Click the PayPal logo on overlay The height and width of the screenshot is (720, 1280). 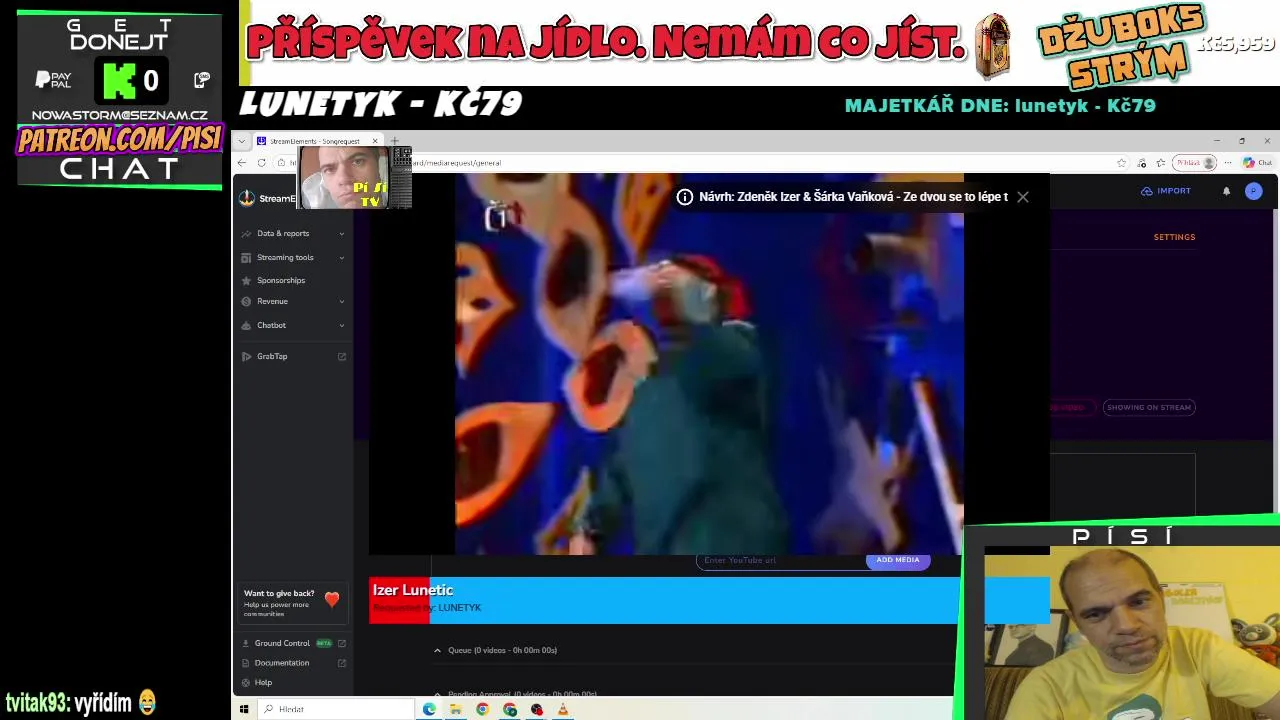[x=54, y=80]
